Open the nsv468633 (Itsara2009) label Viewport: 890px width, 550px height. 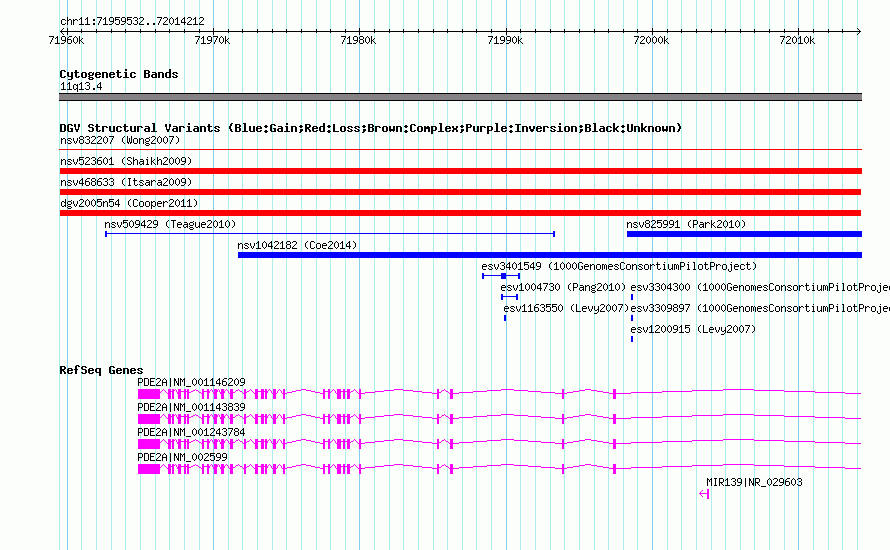click(126, 182)
